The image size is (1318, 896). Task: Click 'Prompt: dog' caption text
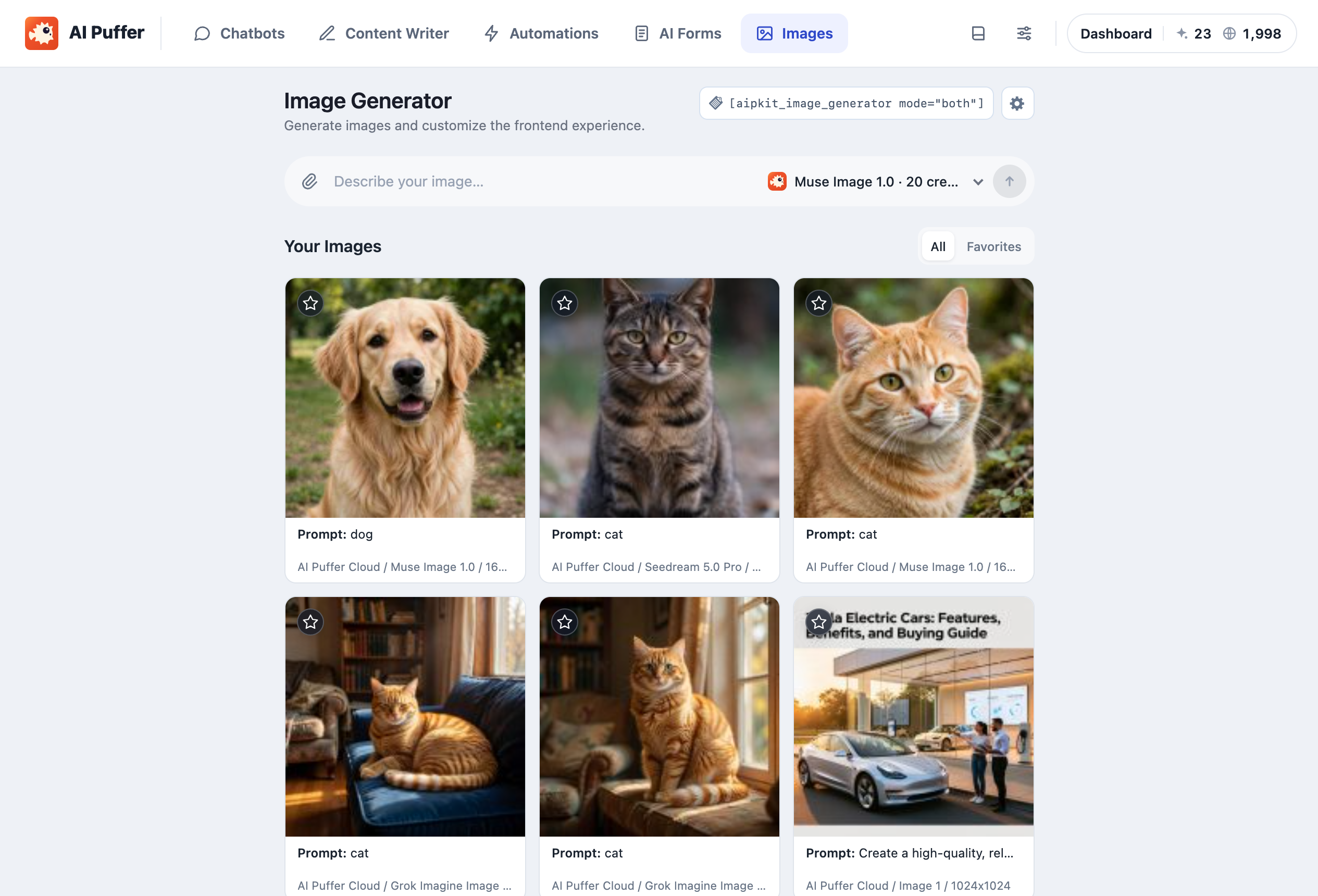[x=334, y=534]
